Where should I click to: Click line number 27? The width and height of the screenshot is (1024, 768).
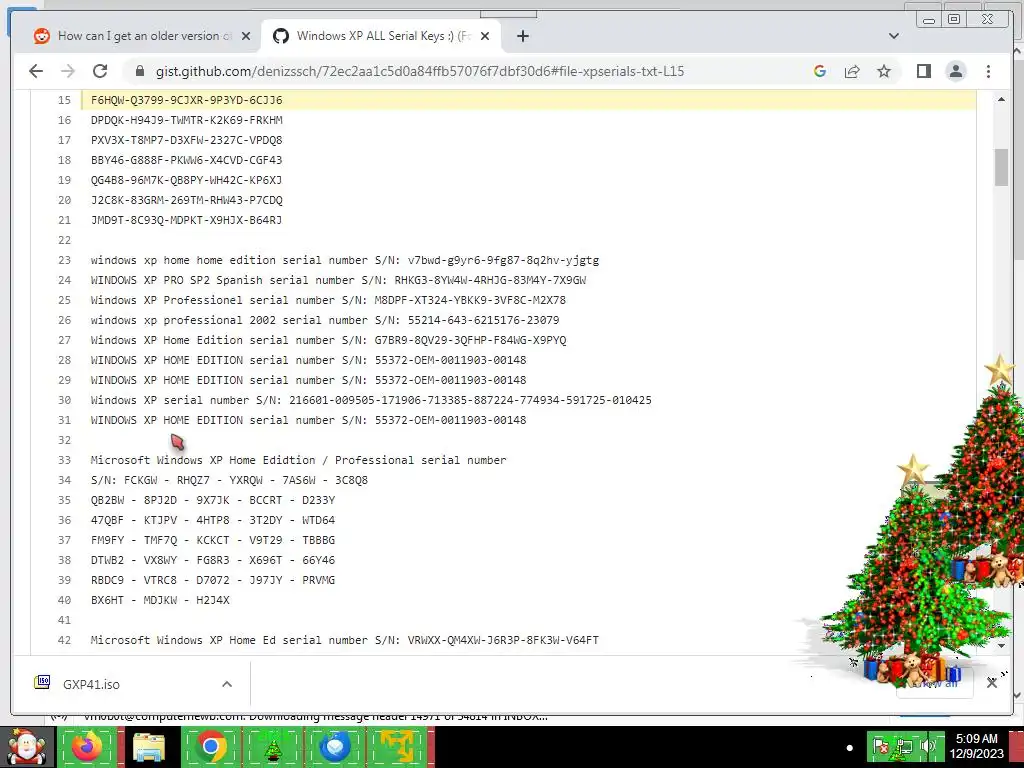coord(64,340)
